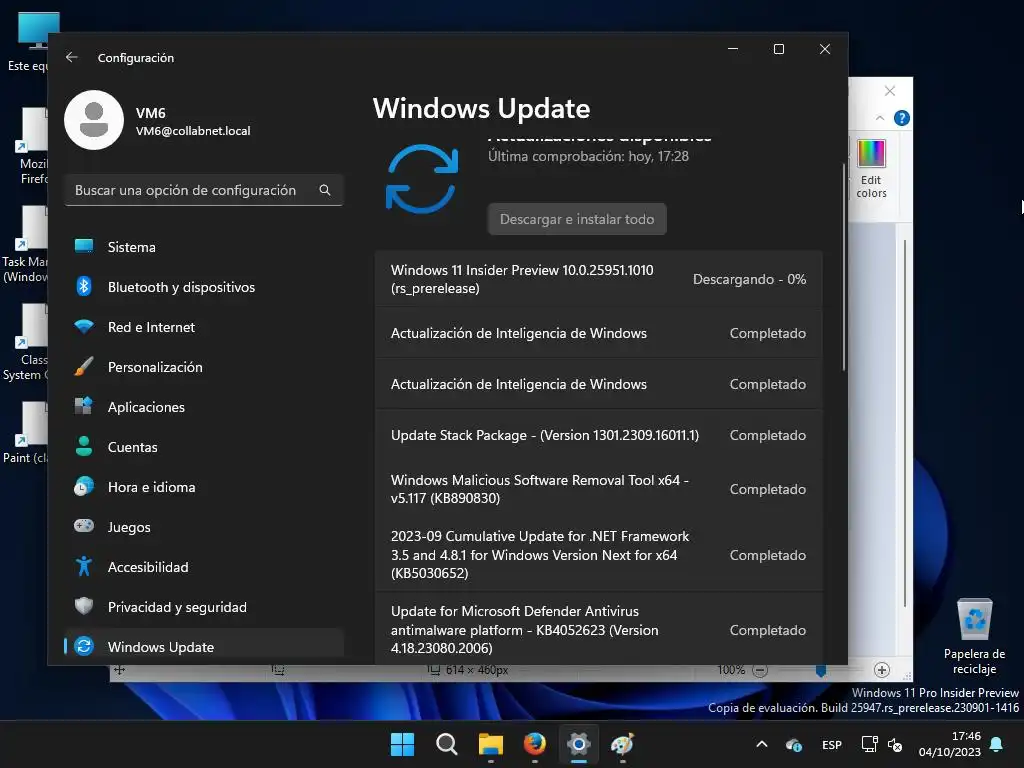1024x768 pixels.
Task: Click in Buscar una opción de configuración field
Action: (204, 190)
